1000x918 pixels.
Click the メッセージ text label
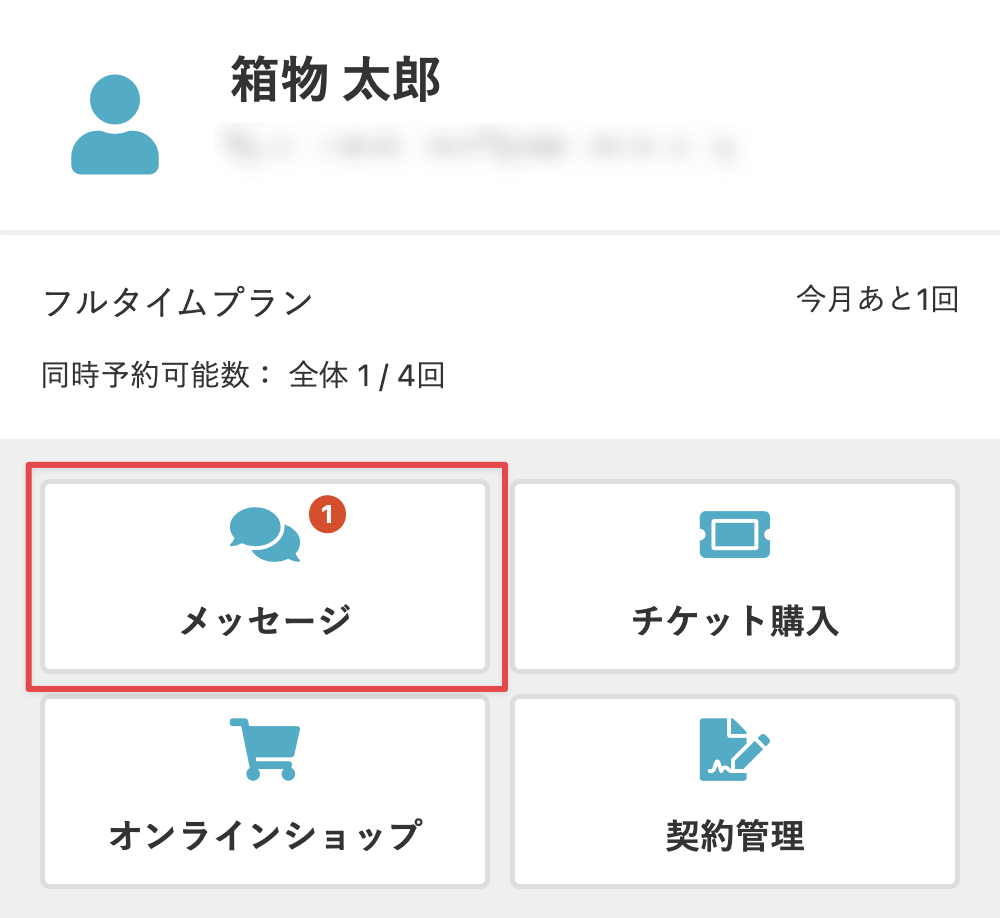(x=265, y=621)
